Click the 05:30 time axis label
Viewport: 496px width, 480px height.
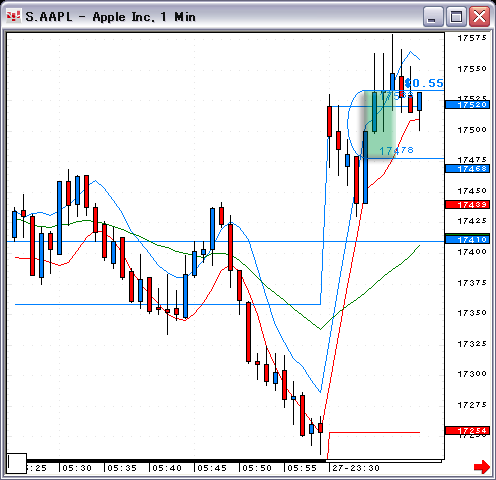tap(77, 468)
